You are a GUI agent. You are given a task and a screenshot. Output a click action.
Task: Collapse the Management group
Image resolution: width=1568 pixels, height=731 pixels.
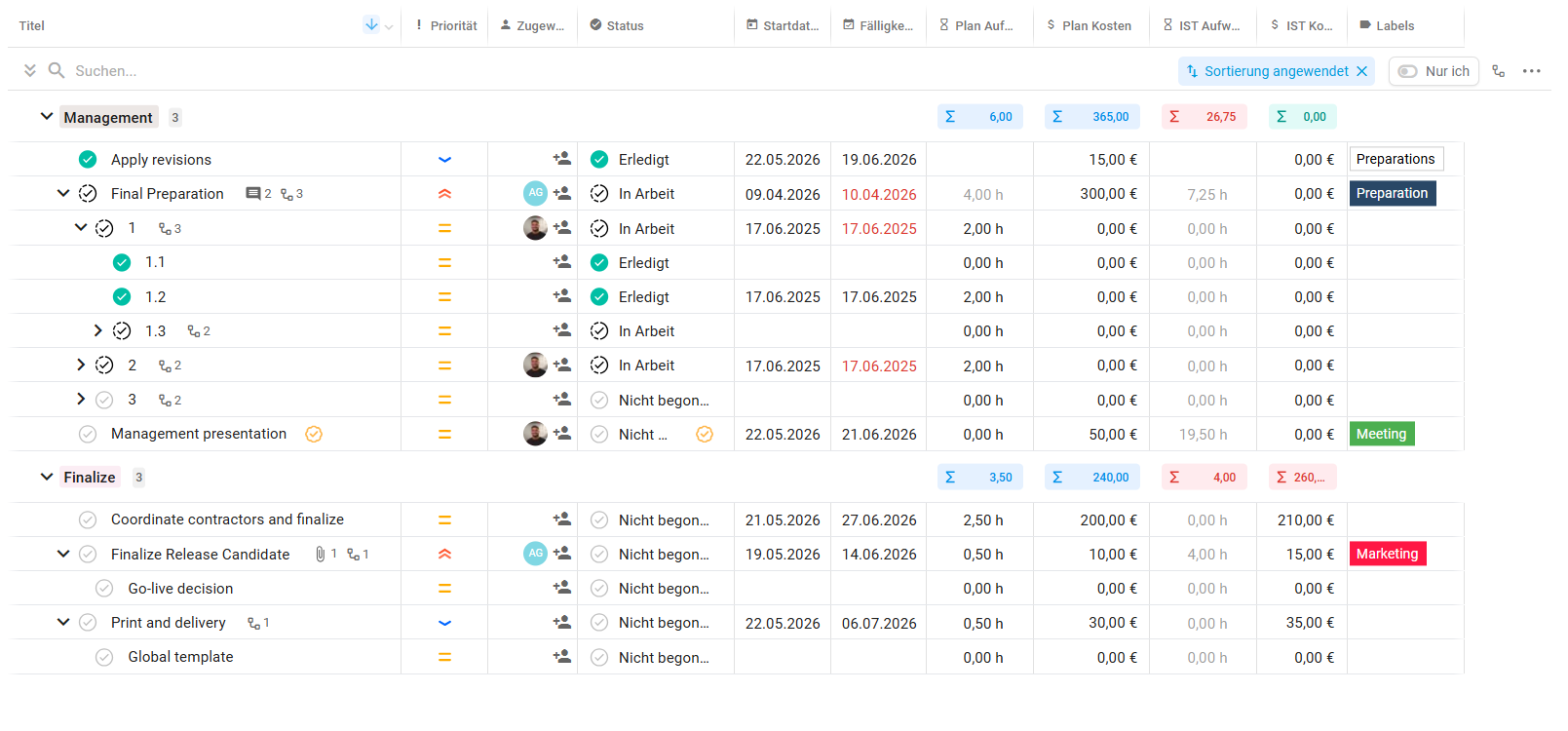pyautogui.click(x=46, y=117)
